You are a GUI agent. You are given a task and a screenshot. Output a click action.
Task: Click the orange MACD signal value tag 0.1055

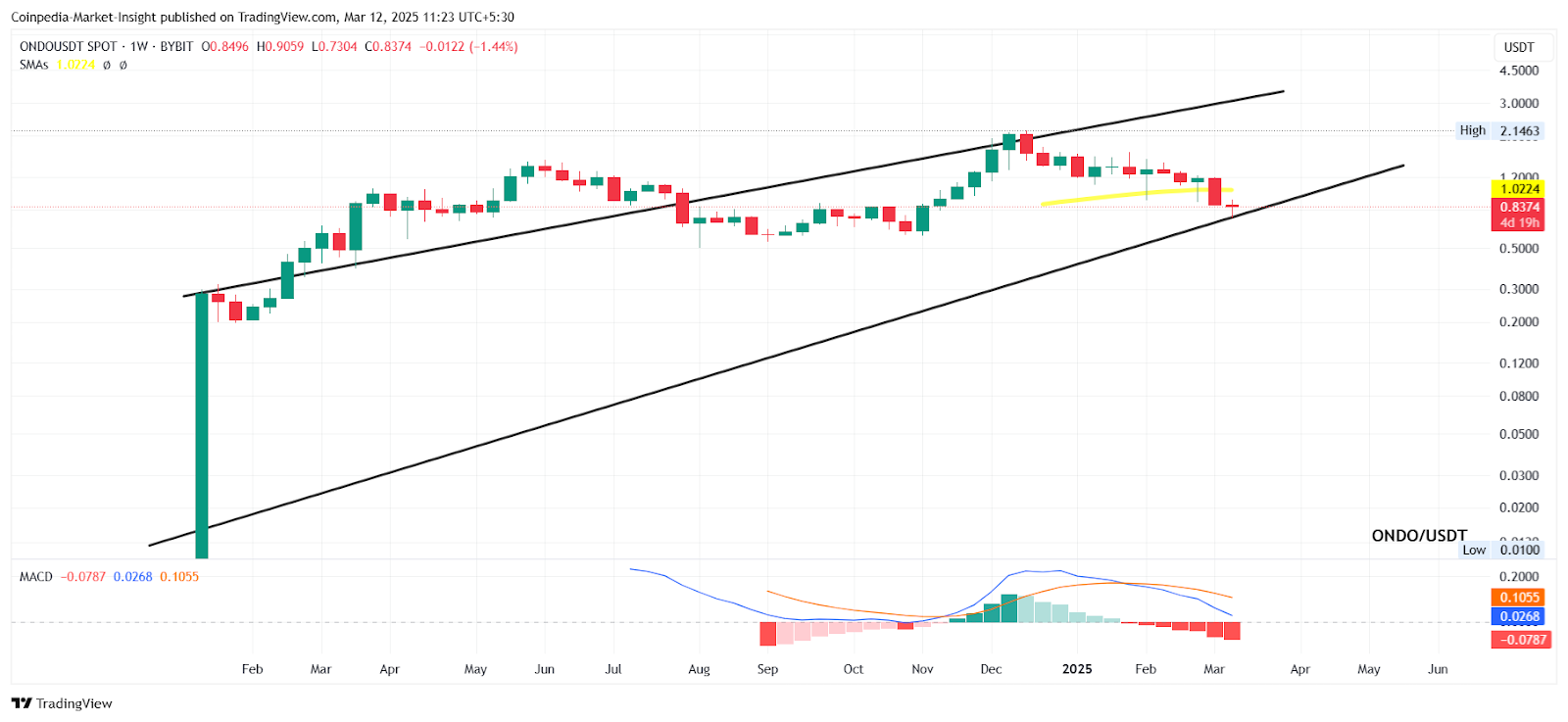1519,598
